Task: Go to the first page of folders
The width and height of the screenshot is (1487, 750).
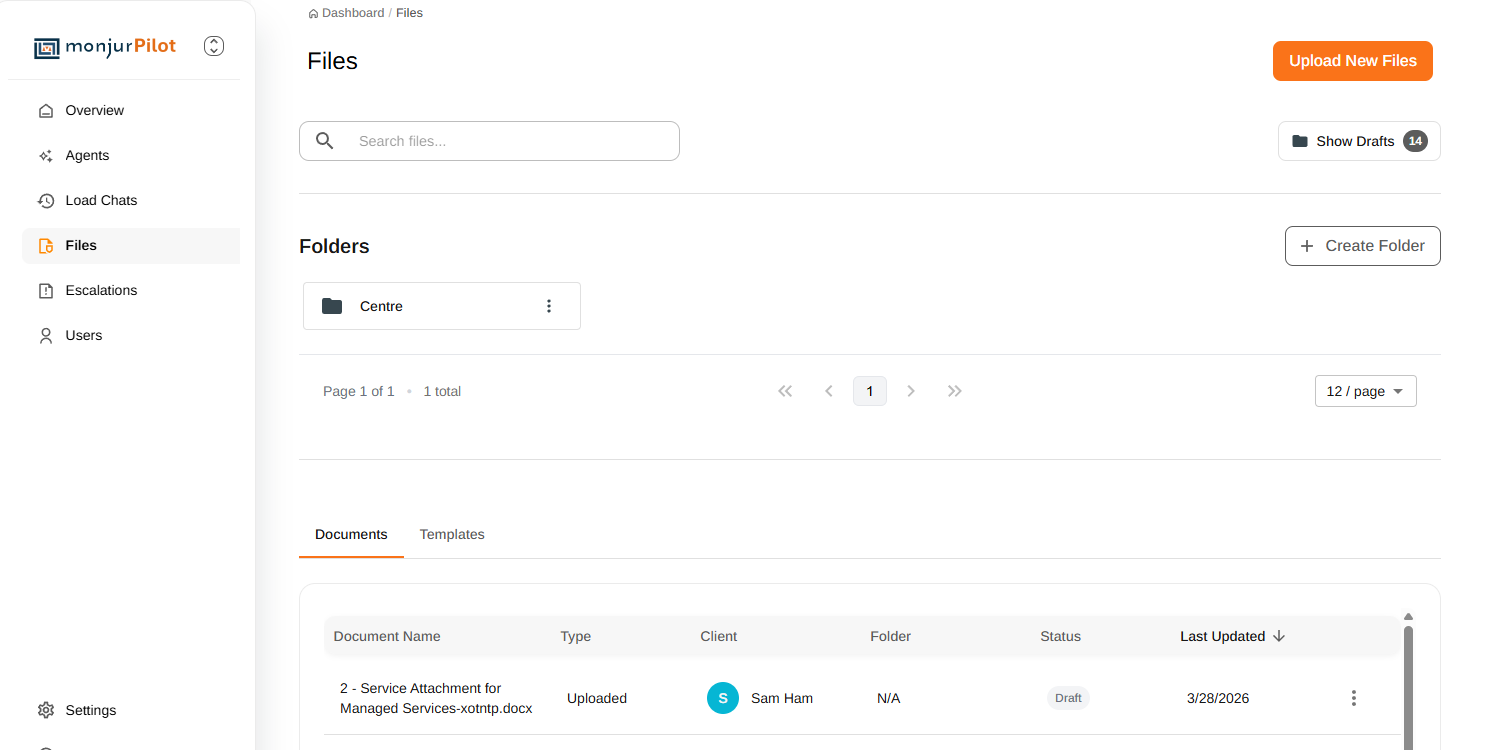Action: (785, 391)
